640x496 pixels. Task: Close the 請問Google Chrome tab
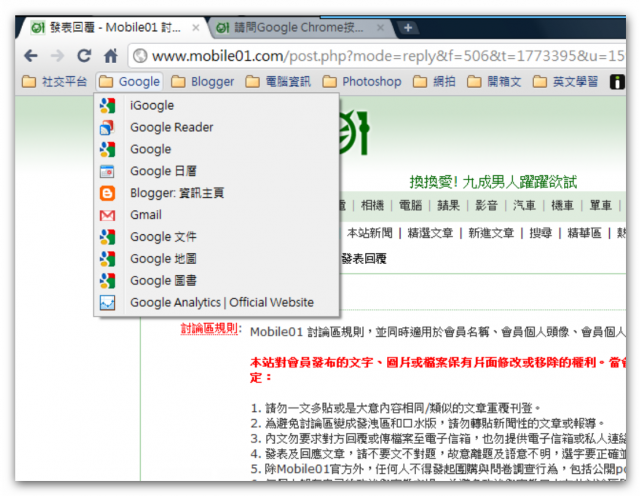click(380, 28)
